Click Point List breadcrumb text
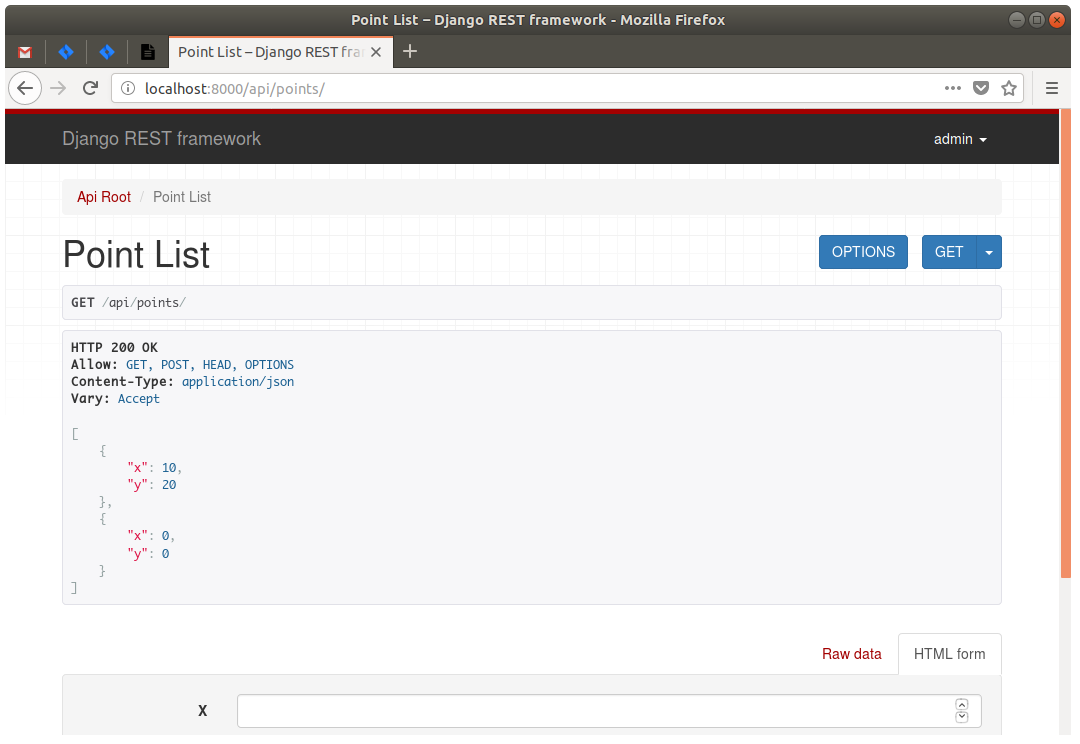 pyautogui.click(x=182, y=197)
